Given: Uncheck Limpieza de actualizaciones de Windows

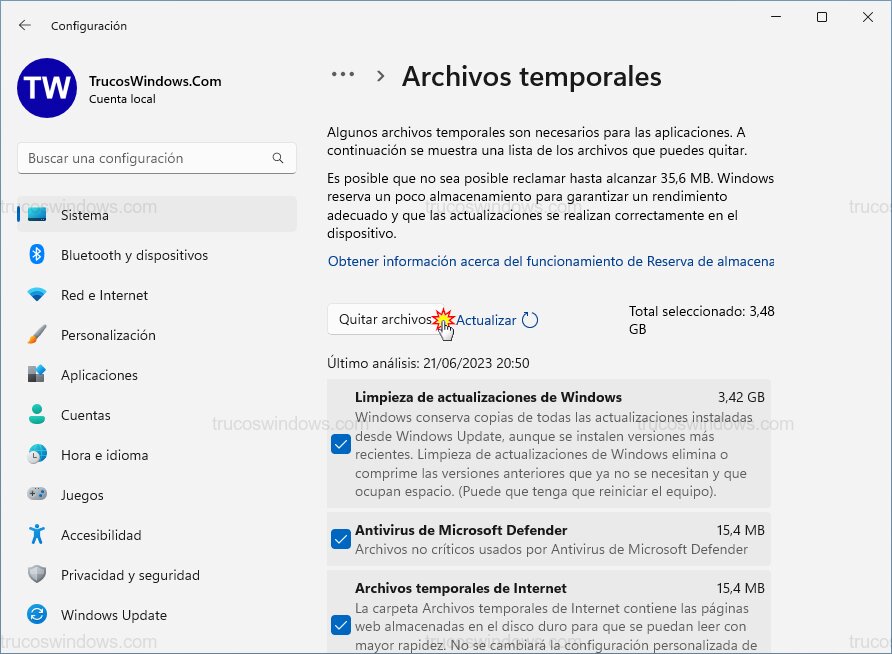Looking at the screenshot, I should [341, 444].
